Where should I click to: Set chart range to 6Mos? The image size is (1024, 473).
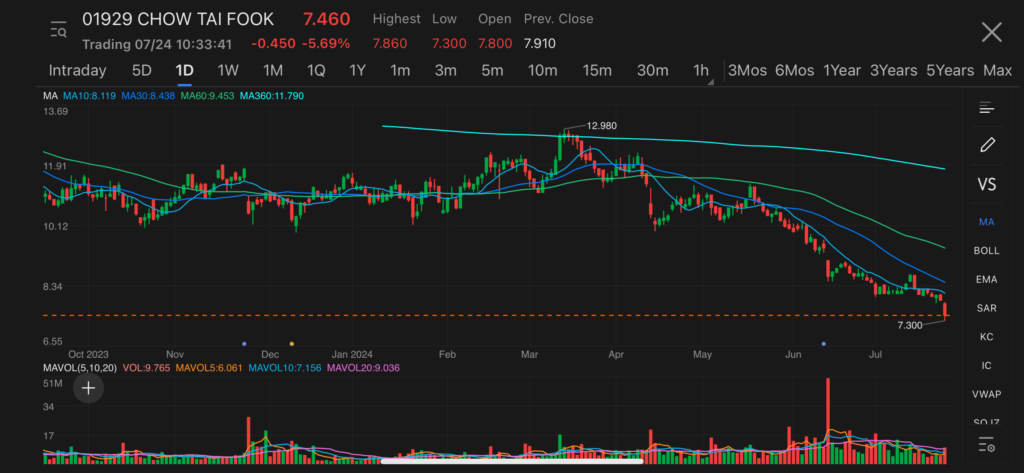(x=795, y=71)
